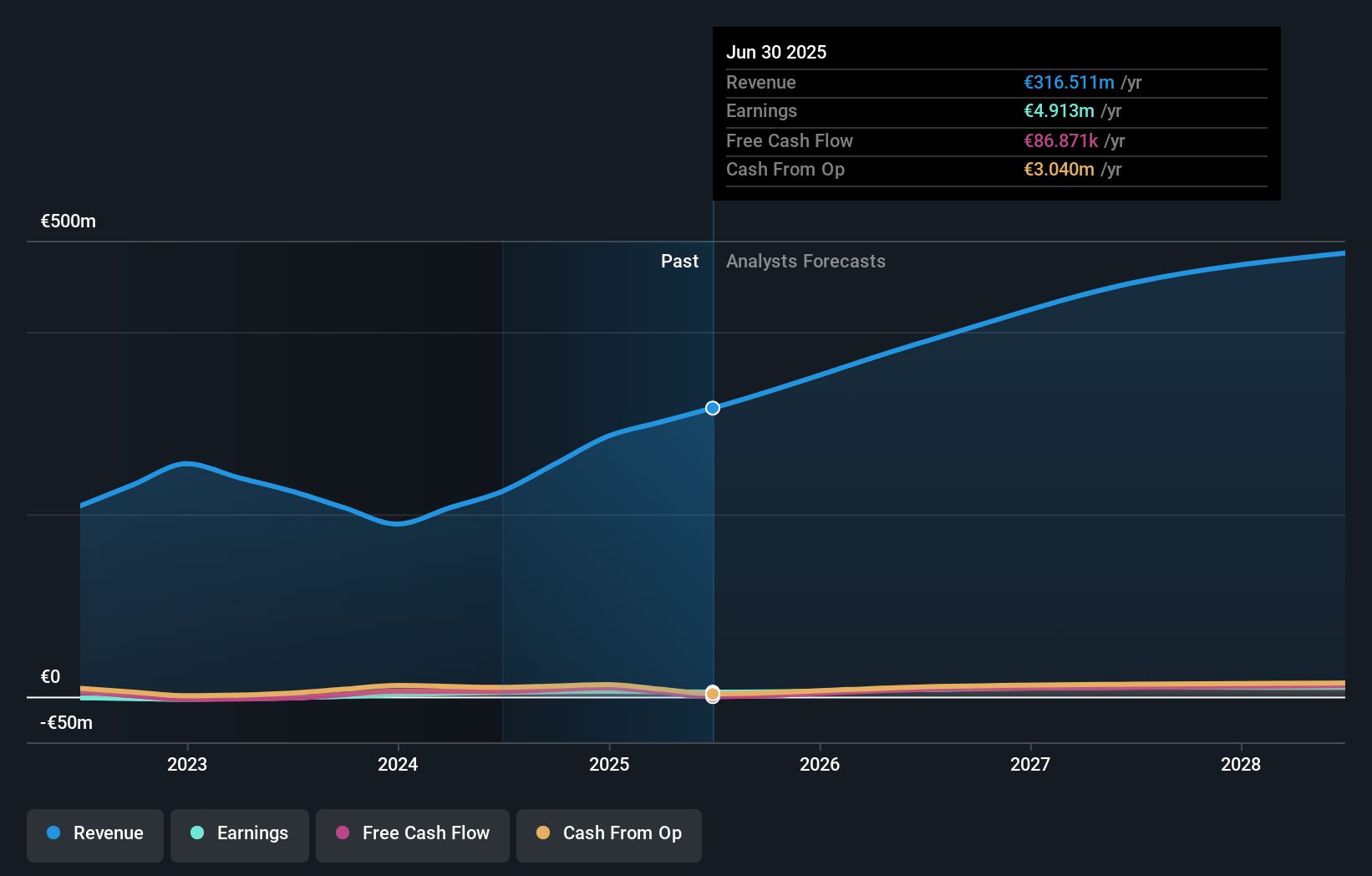1372x876 pixels.
Task: Click the Earnings row label in tooltip
Action: [762, 111]
